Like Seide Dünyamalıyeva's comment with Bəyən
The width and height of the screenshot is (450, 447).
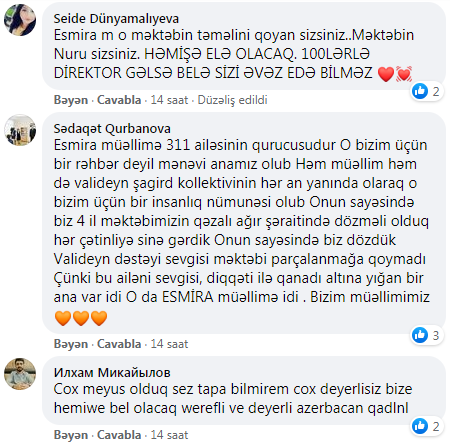pyautogui.click(x=71, y=100)
